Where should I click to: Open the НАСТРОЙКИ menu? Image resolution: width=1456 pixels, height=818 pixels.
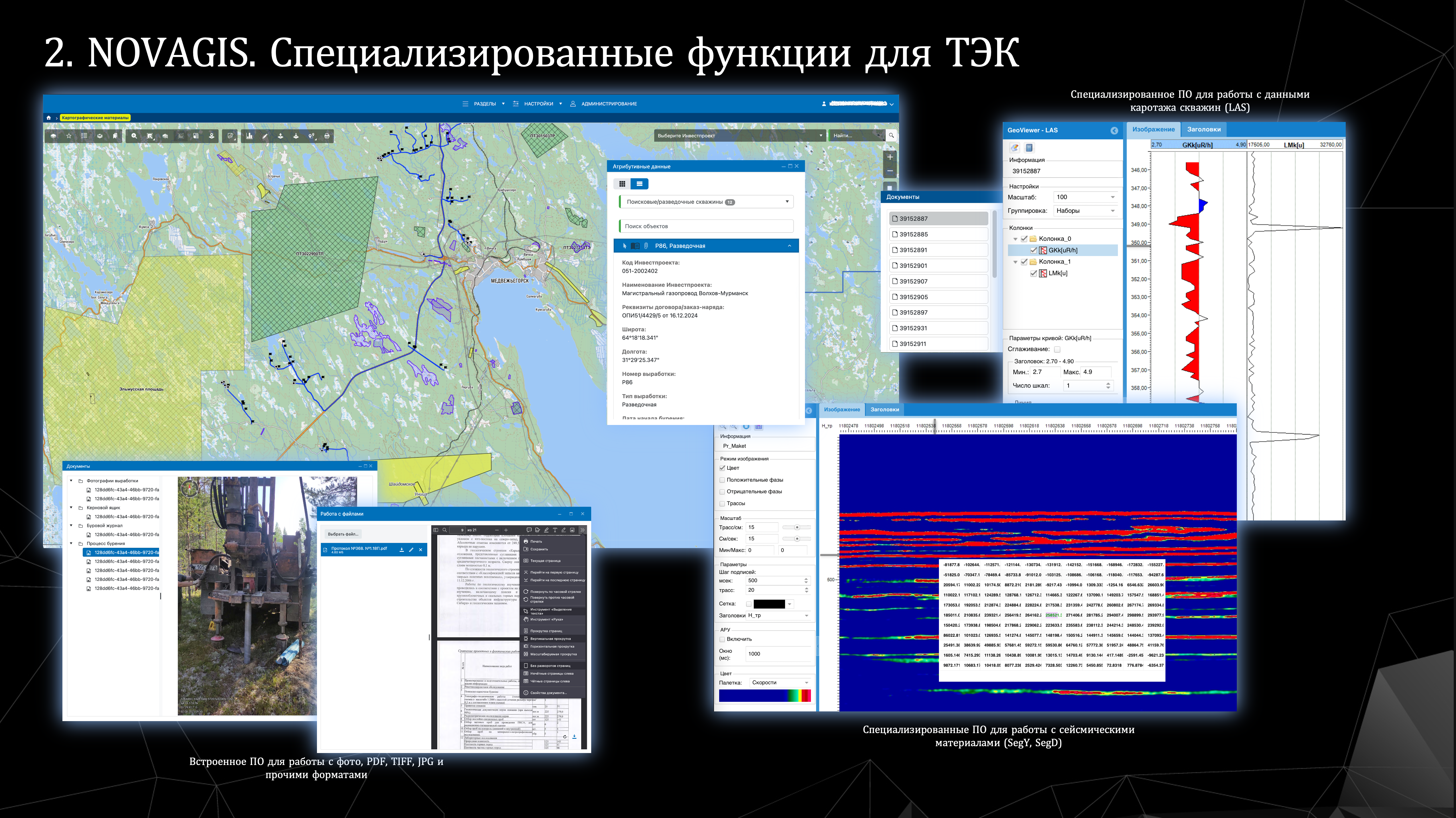click(538, 104)
